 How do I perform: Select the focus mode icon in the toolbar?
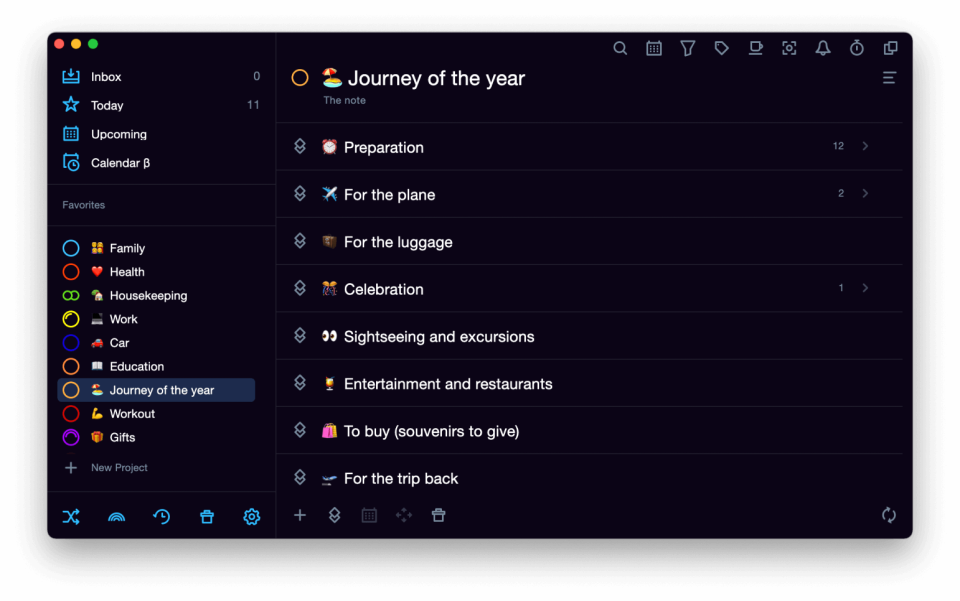point(789,47)
